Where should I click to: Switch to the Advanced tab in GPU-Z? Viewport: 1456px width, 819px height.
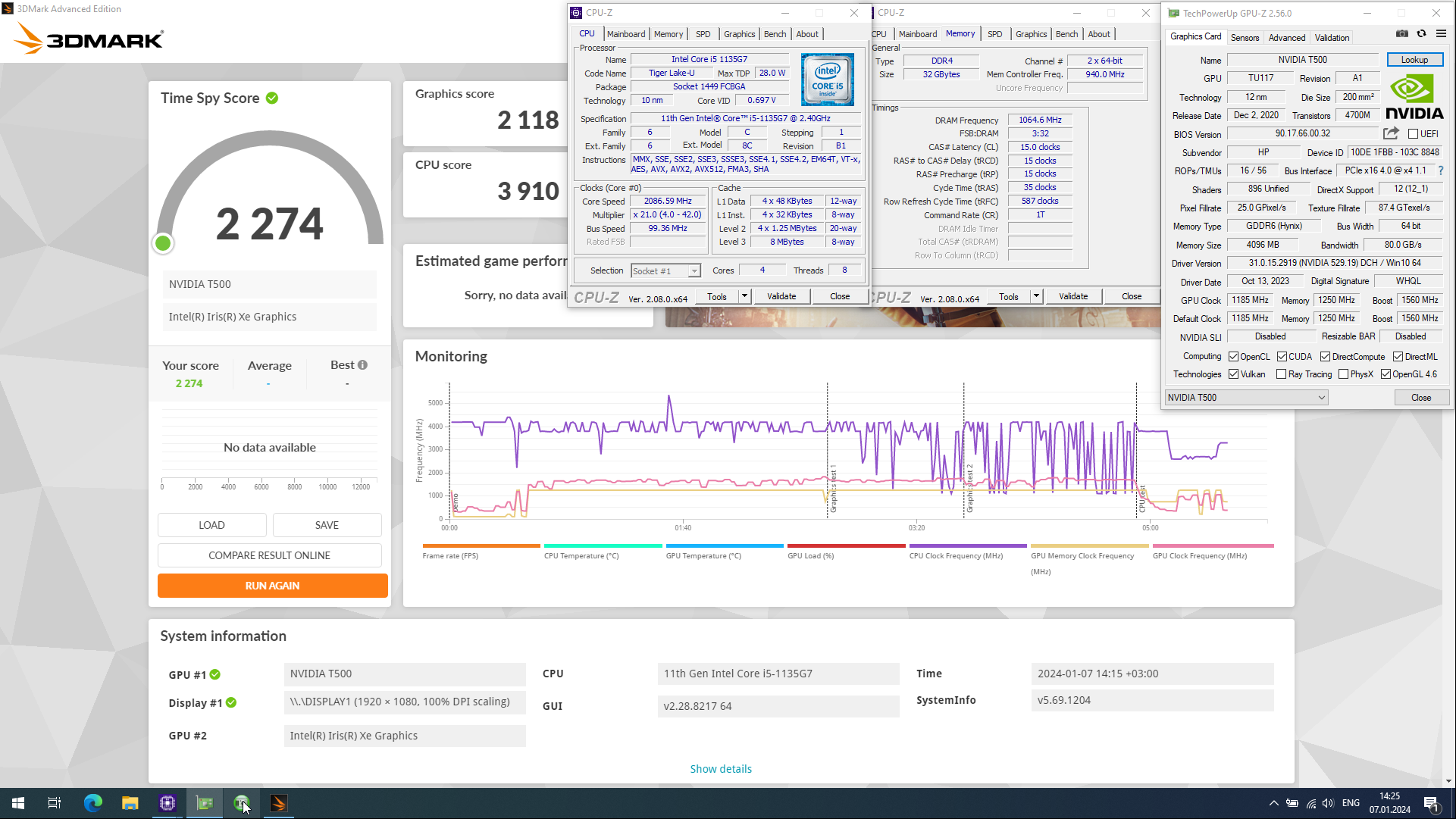pyautogui.click(x=1286, y=38)
